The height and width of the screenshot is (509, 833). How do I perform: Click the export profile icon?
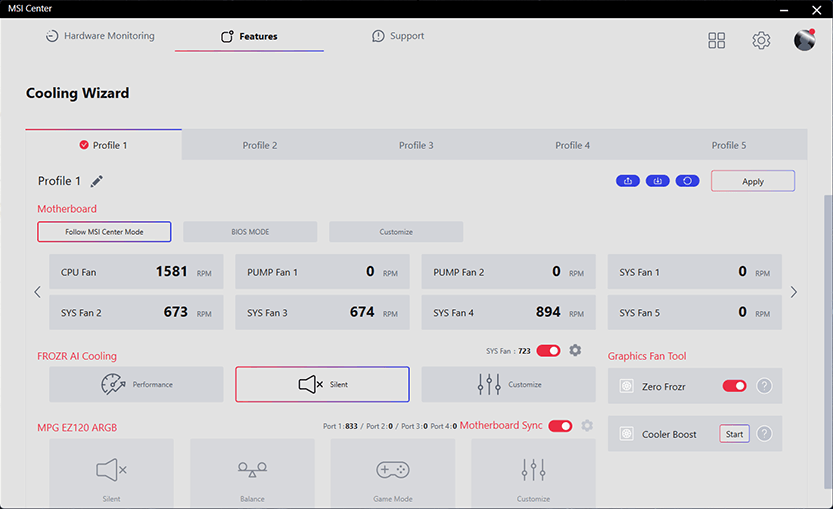click(x=628, y=181)
